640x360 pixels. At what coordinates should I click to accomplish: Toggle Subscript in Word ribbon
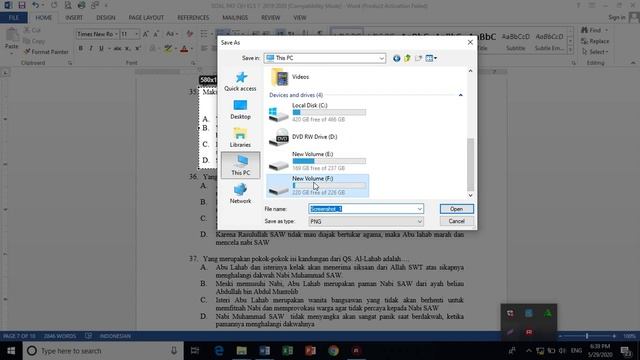[128, 49]
